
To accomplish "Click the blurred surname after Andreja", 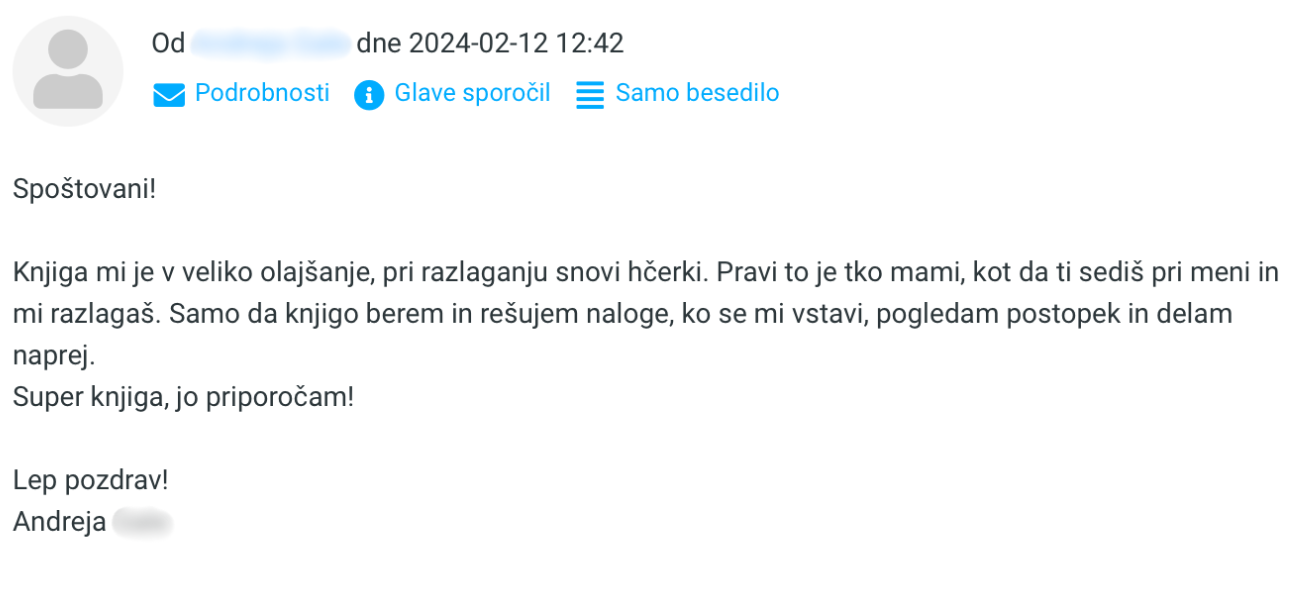I will [143, 522].
